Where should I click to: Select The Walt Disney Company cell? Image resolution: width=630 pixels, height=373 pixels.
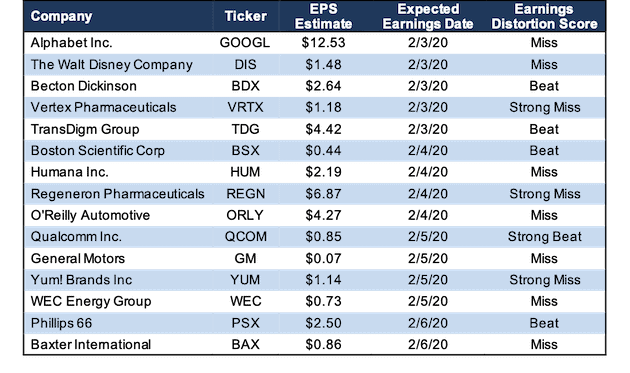point(111,64)
